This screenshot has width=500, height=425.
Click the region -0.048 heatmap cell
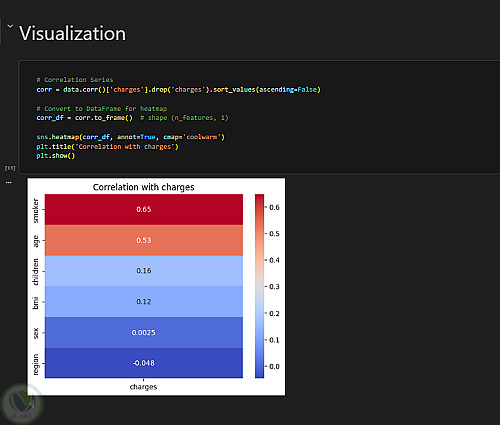click(x=144, y=363)
